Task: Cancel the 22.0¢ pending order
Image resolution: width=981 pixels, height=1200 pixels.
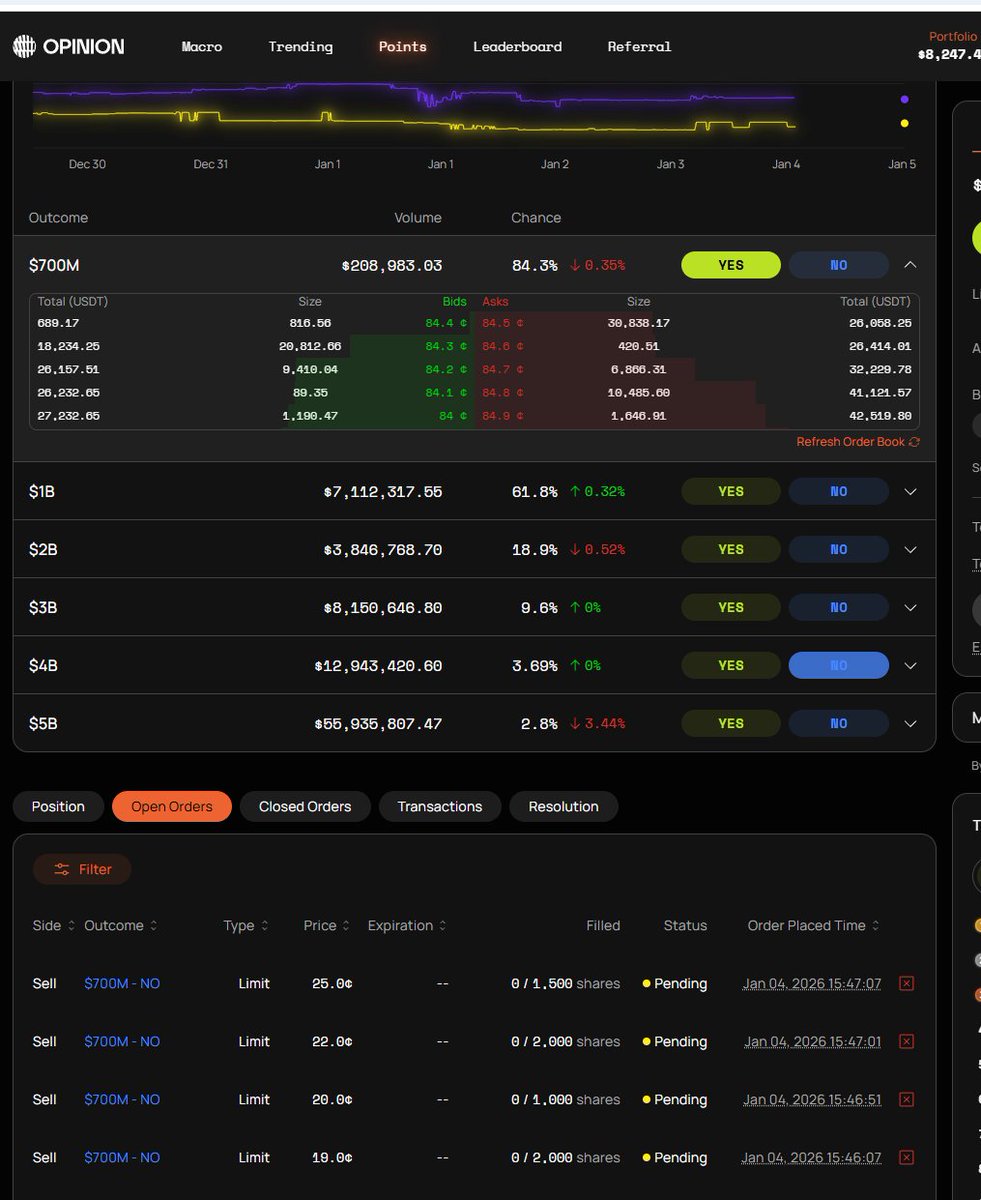Action: (x=906, y=1042)
